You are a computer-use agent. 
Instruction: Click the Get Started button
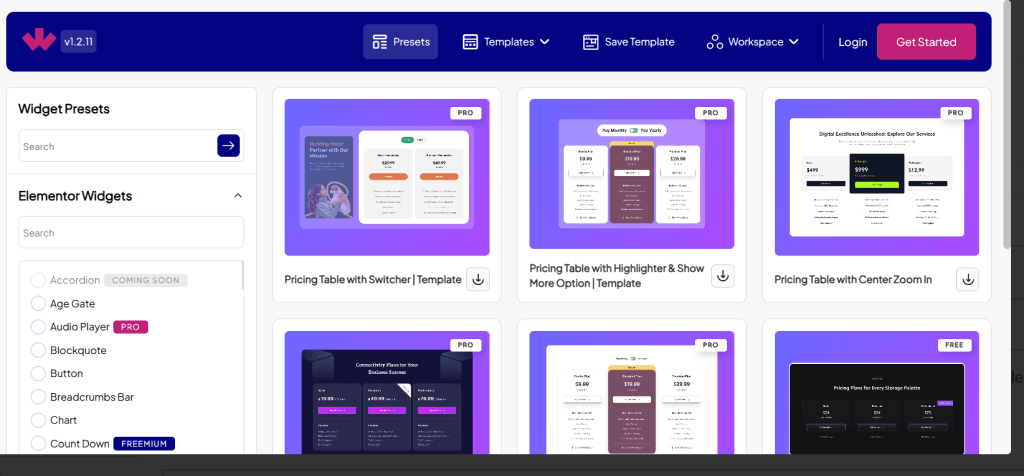926,42
